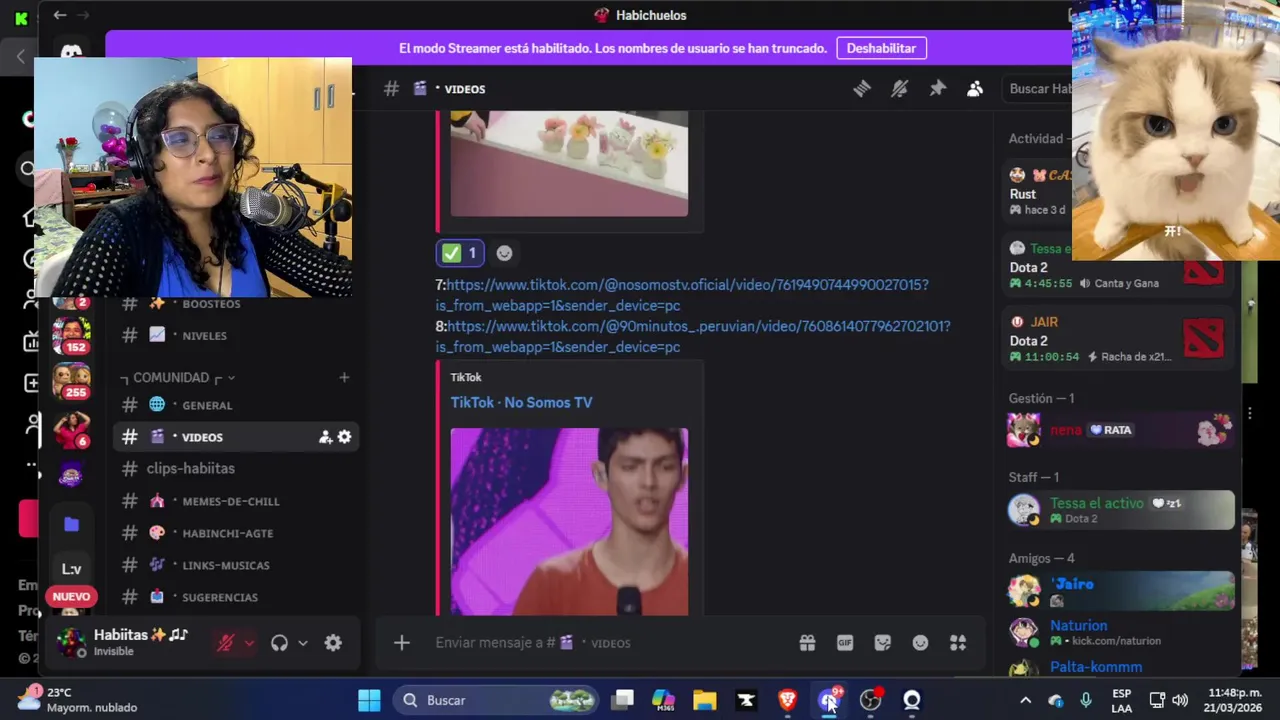Open the emoji picker
This screenshot has height=720, width=1280.
[x=920, y=643]
